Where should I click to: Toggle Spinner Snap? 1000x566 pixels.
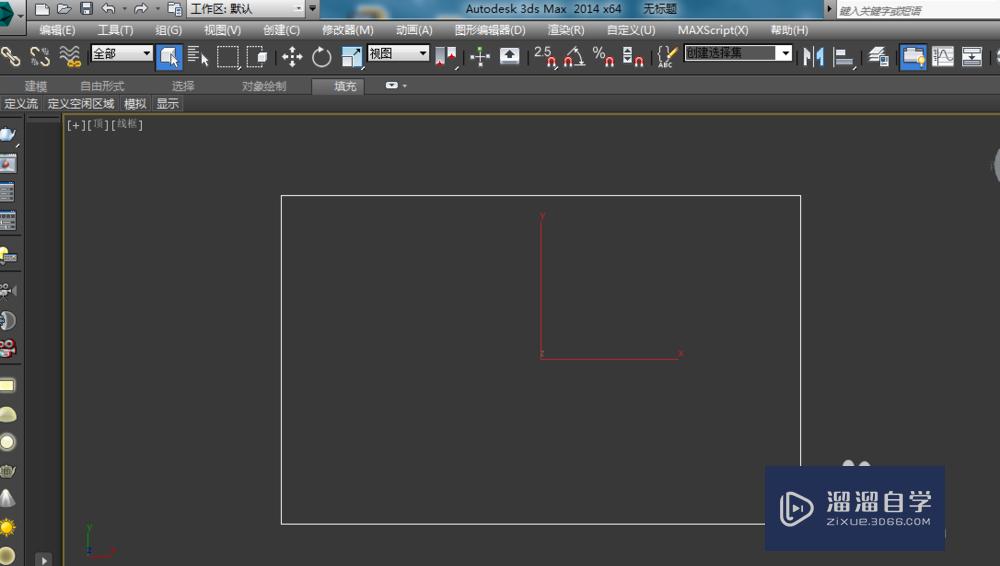(633, 57)
